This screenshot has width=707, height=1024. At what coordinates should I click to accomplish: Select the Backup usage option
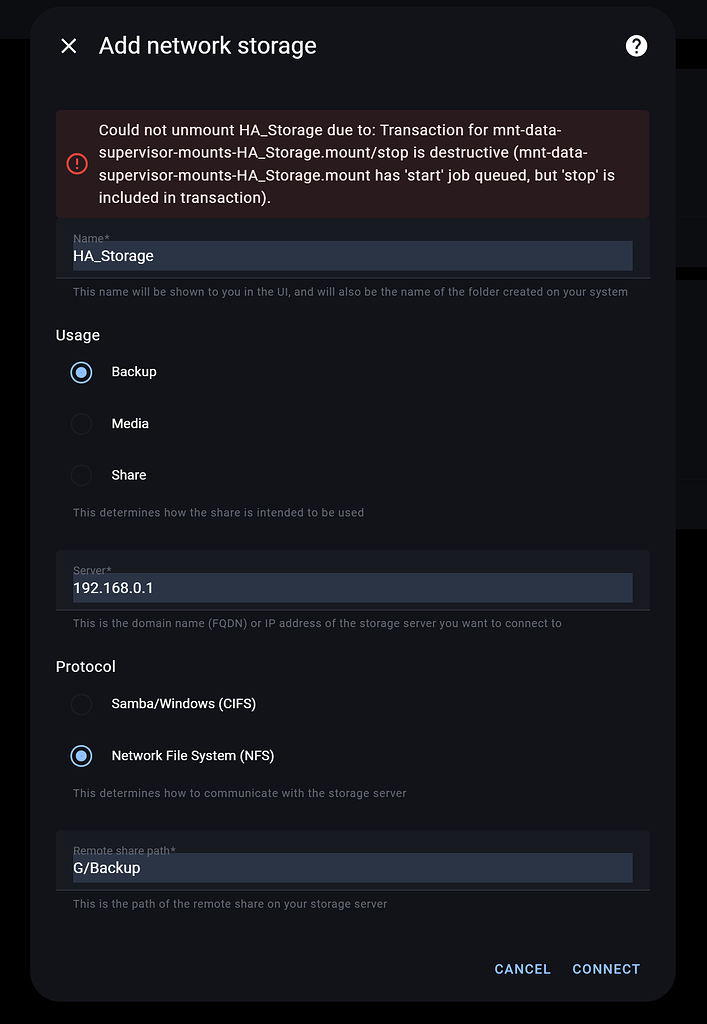point(81,372)
